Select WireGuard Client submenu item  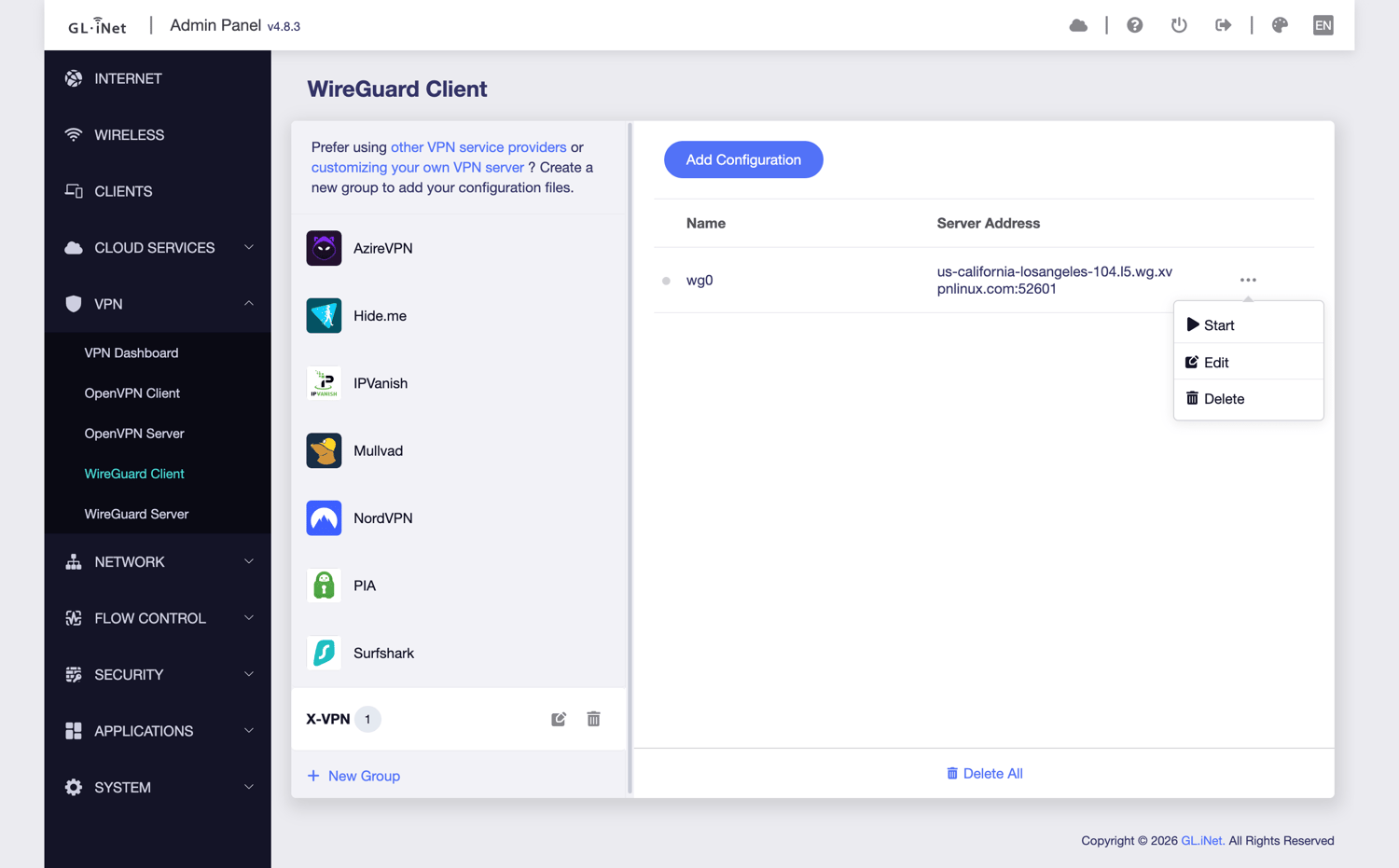[x=134, y=474]
